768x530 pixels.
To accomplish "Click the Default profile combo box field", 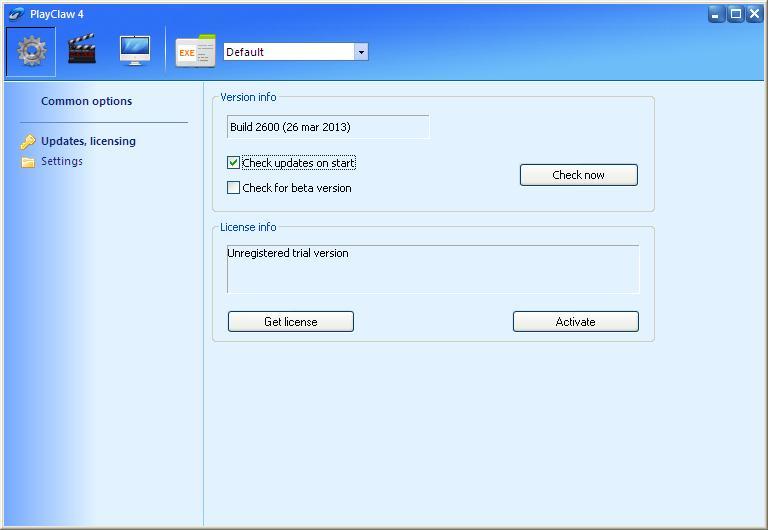I will tap(296, 52).
